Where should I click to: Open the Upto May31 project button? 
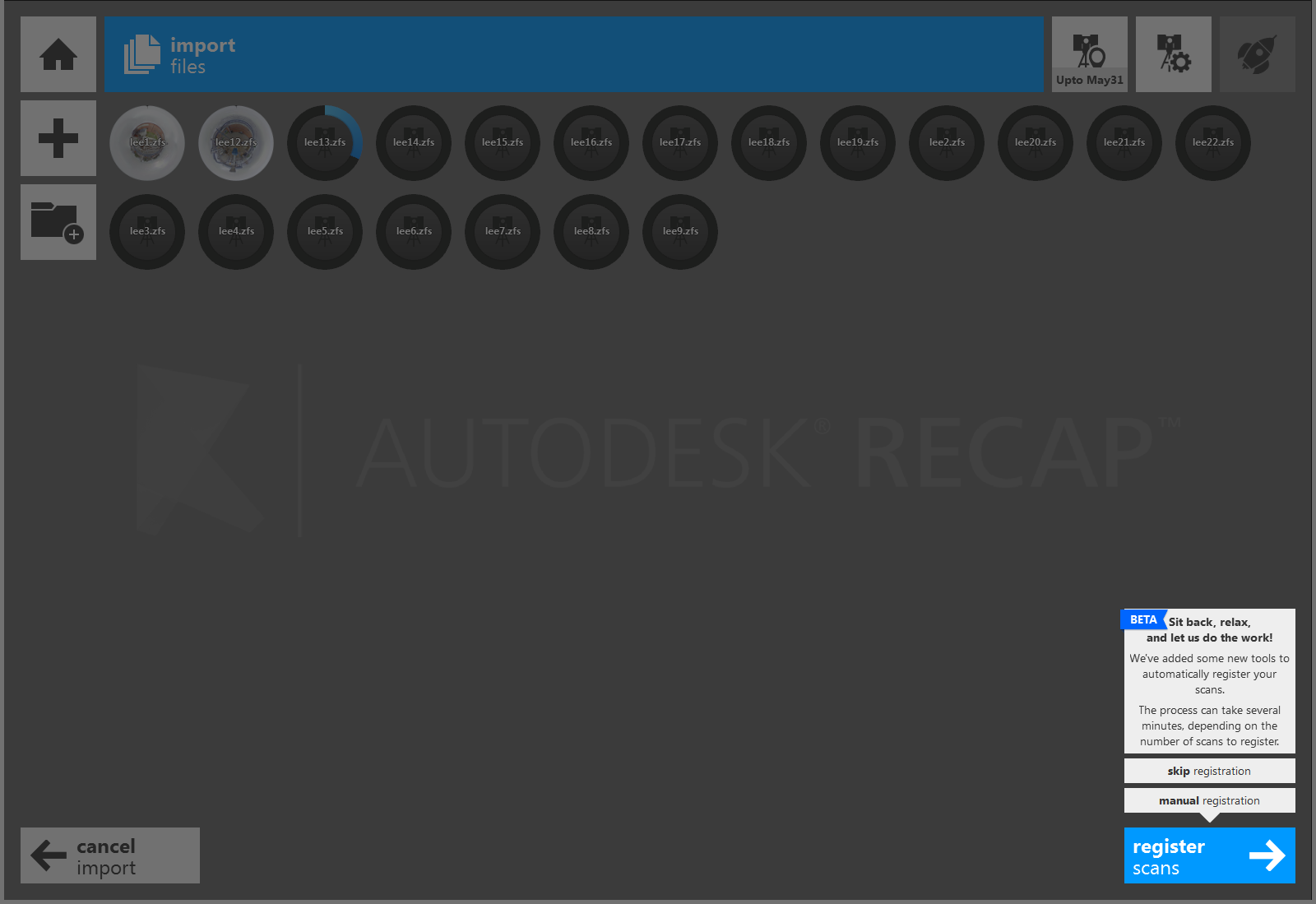tap(1090, 54)
